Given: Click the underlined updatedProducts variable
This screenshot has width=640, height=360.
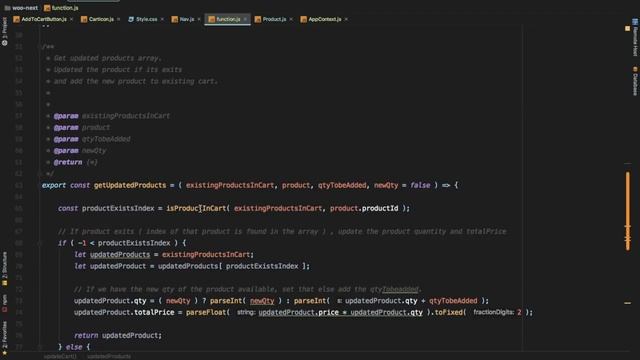Looking at the screenshot, I should point(120,255).
